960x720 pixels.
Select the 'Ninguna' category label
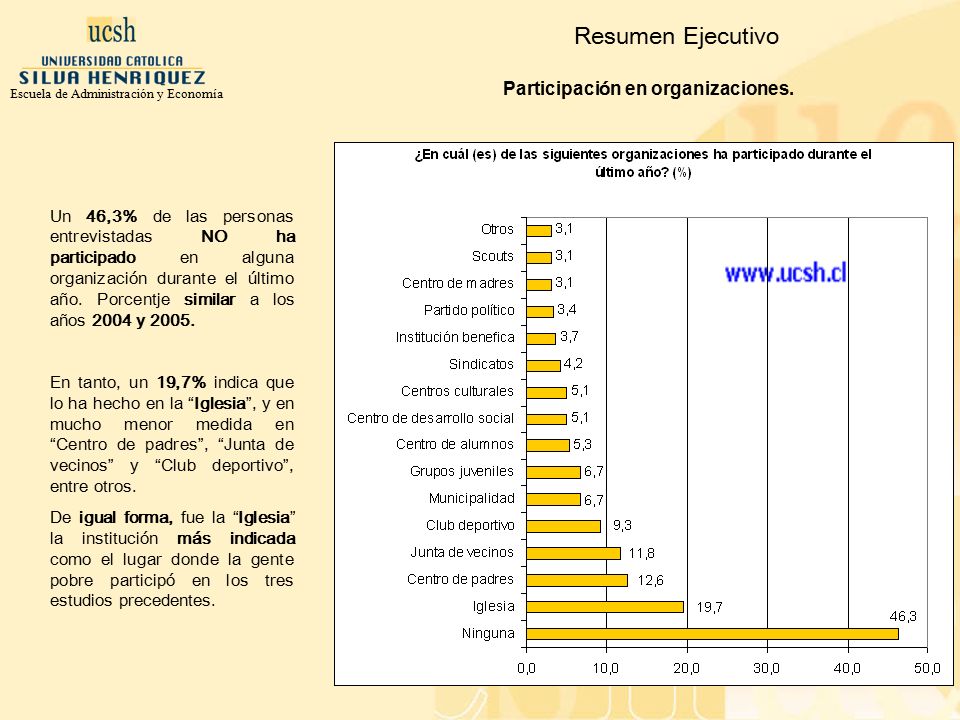[488, 634]
